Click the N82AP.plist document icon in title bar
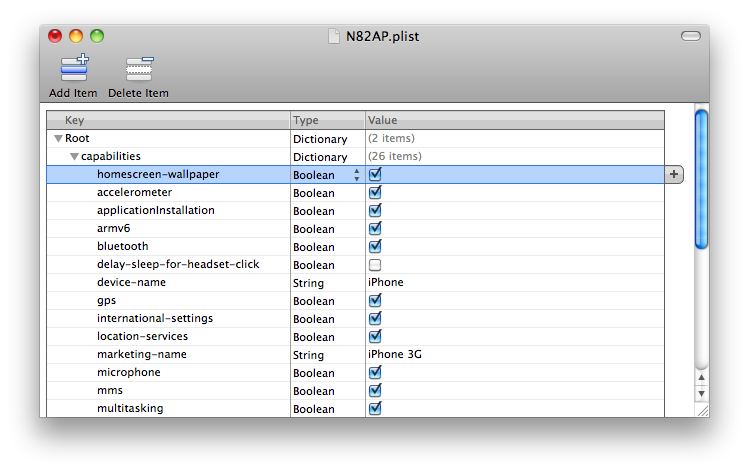 [x=334, y=36]
